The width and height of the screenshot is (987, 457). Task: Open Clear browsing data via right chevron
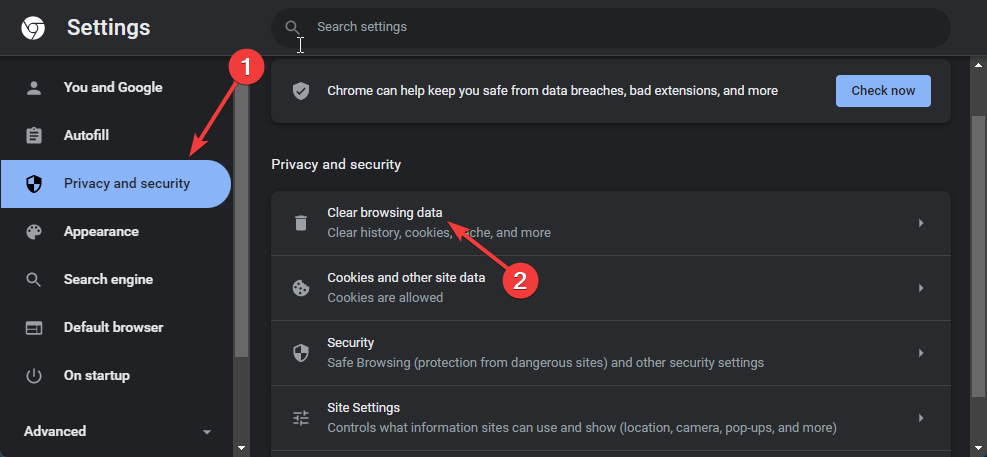point(920,223)
